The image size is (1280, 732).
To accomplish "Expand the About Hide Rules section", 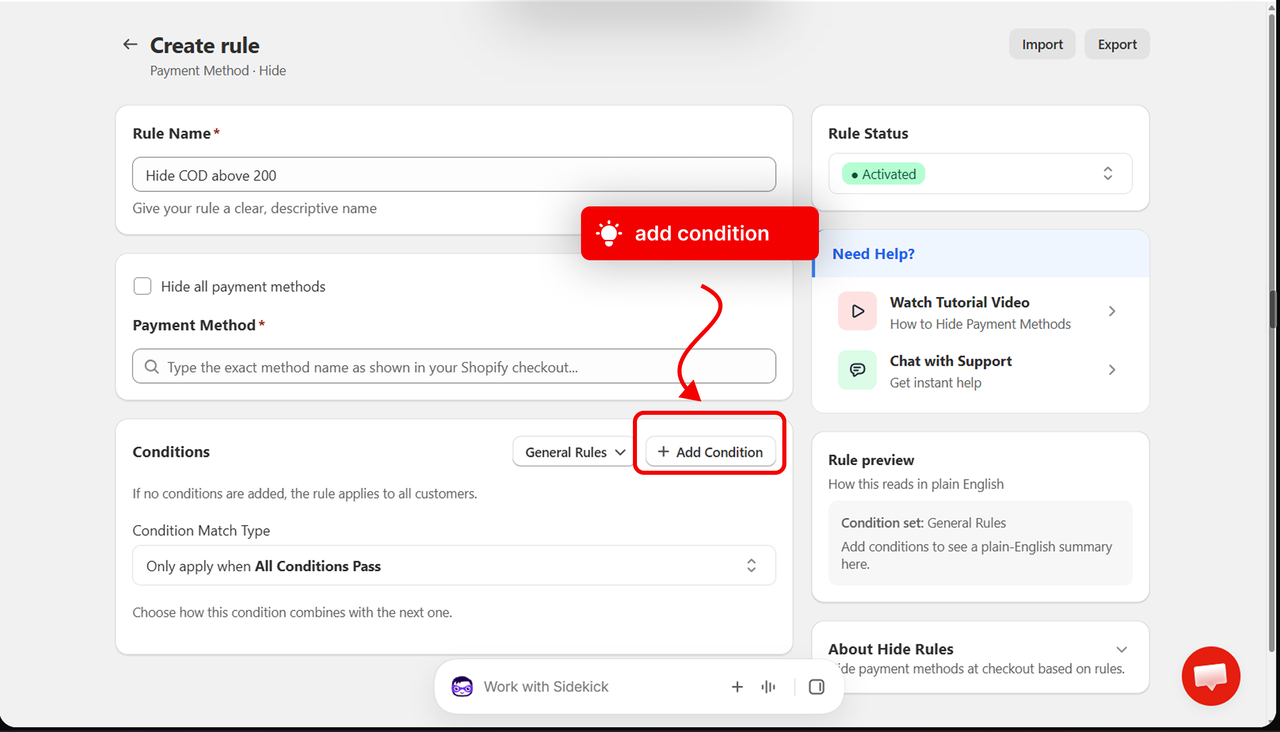I will [1121, 650].
